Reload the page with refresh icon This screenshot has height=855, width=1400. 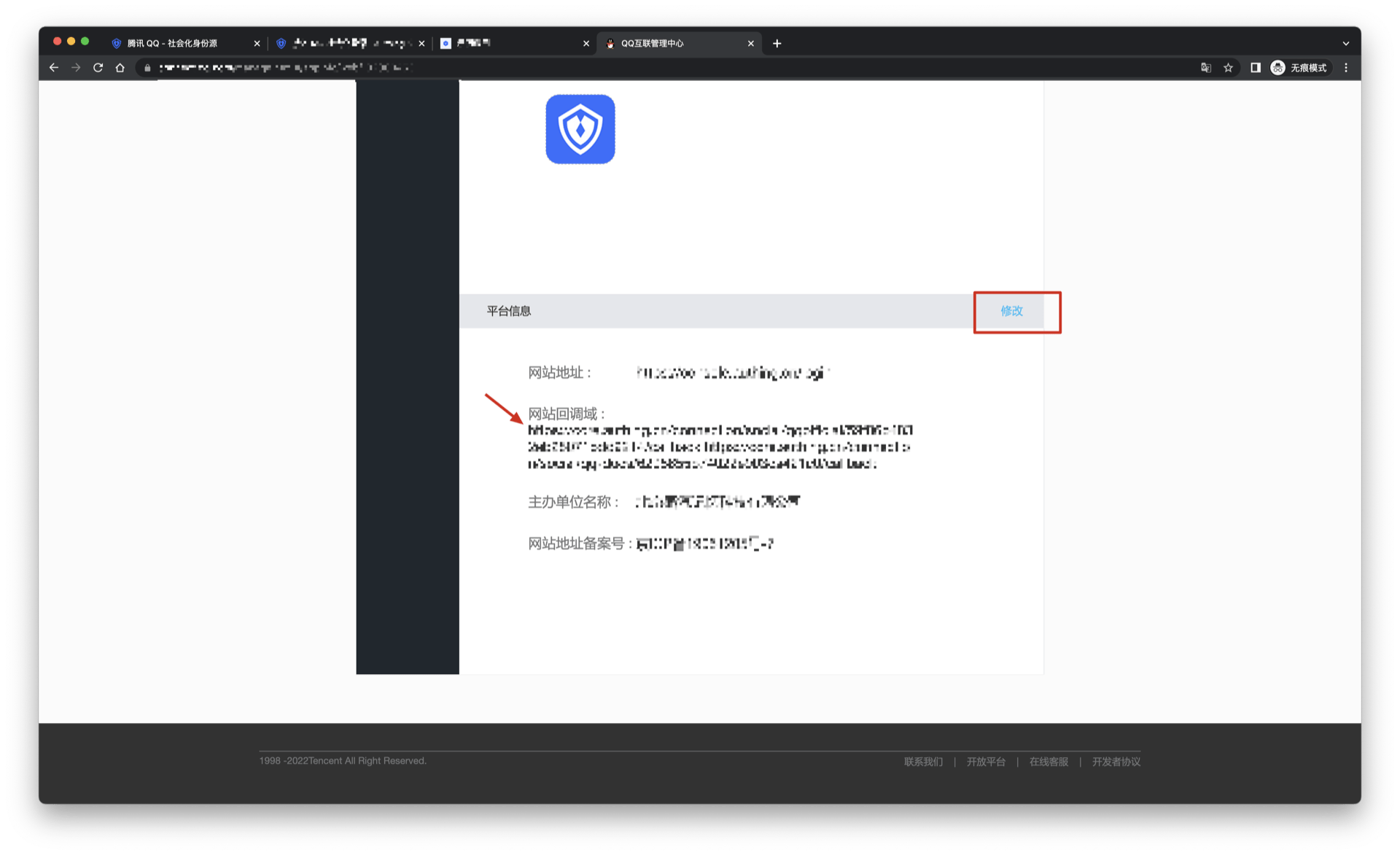(98, 68)
